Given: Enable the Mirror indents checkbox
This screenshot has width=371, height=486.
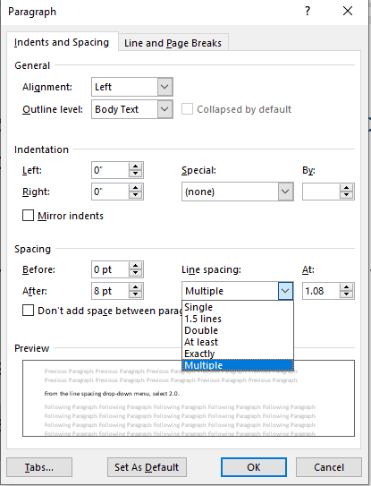Looking at the screenshot, I should point(28,215).
